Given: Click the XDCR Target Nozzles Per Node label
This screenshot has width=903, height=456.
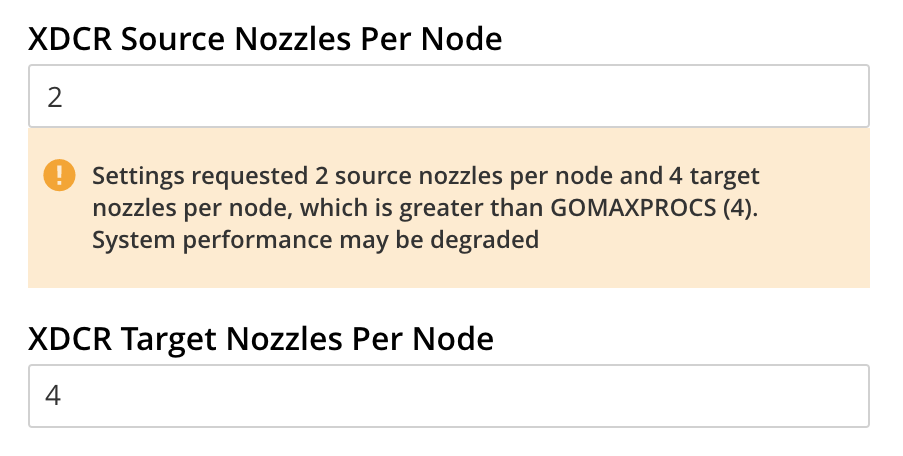Looking at the screenshot, I should [261, 339].
